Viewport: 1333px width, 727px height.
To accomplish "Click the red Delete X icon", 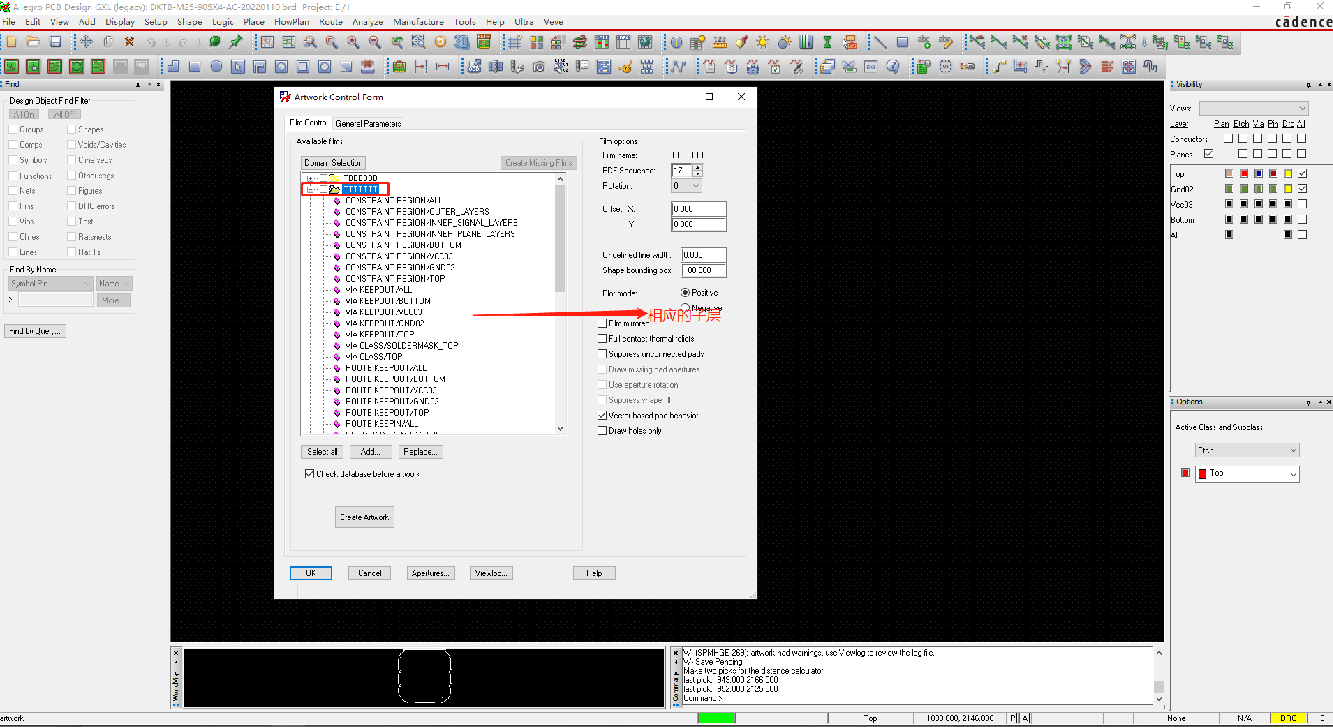I will [129, 42].
